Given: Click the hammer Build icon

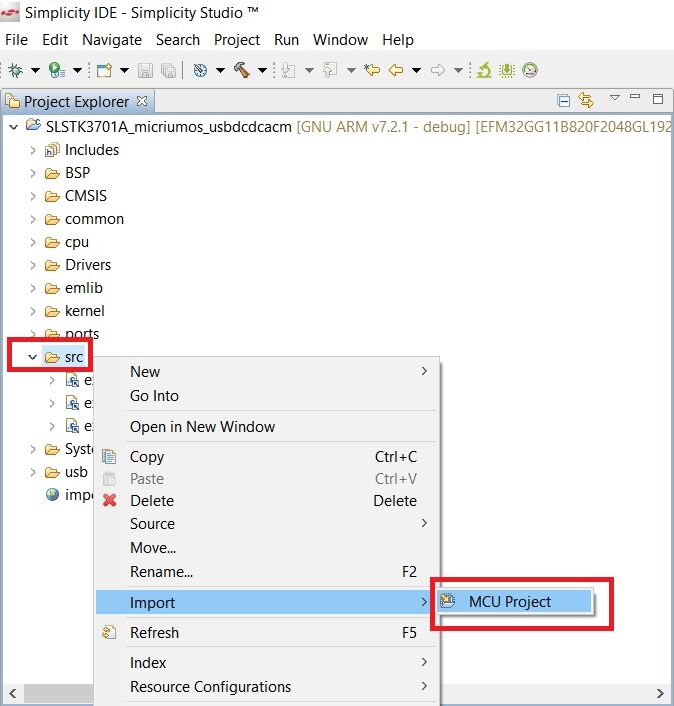Looking at the screenshot, I should 242,70.
